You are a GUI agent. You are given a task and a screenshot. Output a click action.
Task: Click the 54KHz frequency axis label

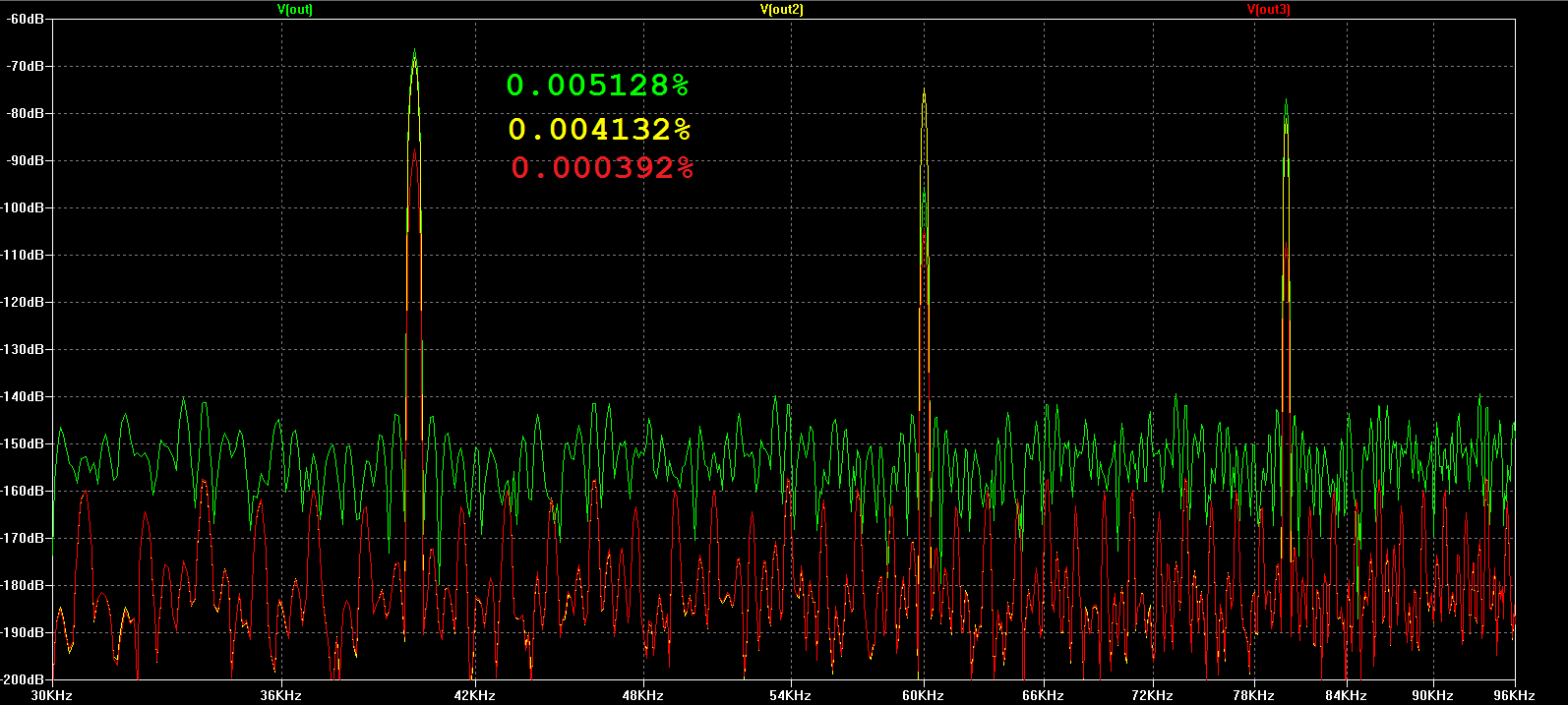(791, 695)
